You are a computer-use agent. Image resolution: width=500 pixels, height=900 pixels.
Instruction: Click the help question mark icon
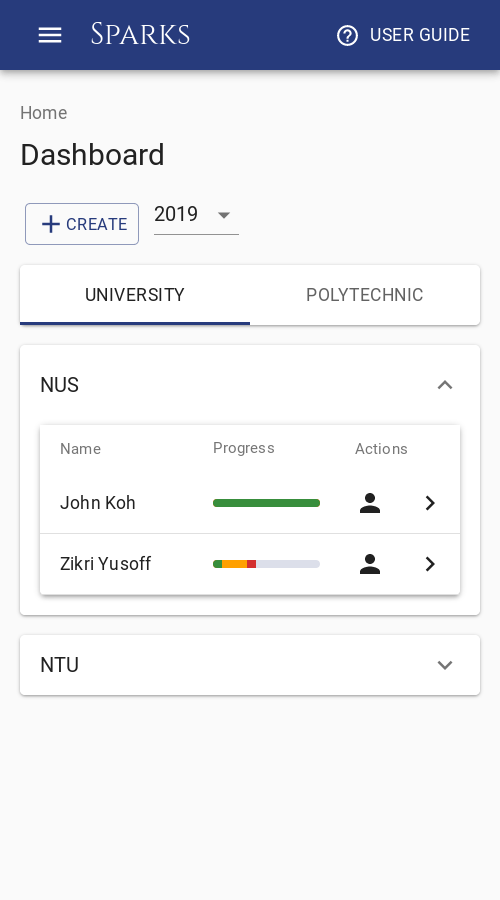[x=347, y=36]
